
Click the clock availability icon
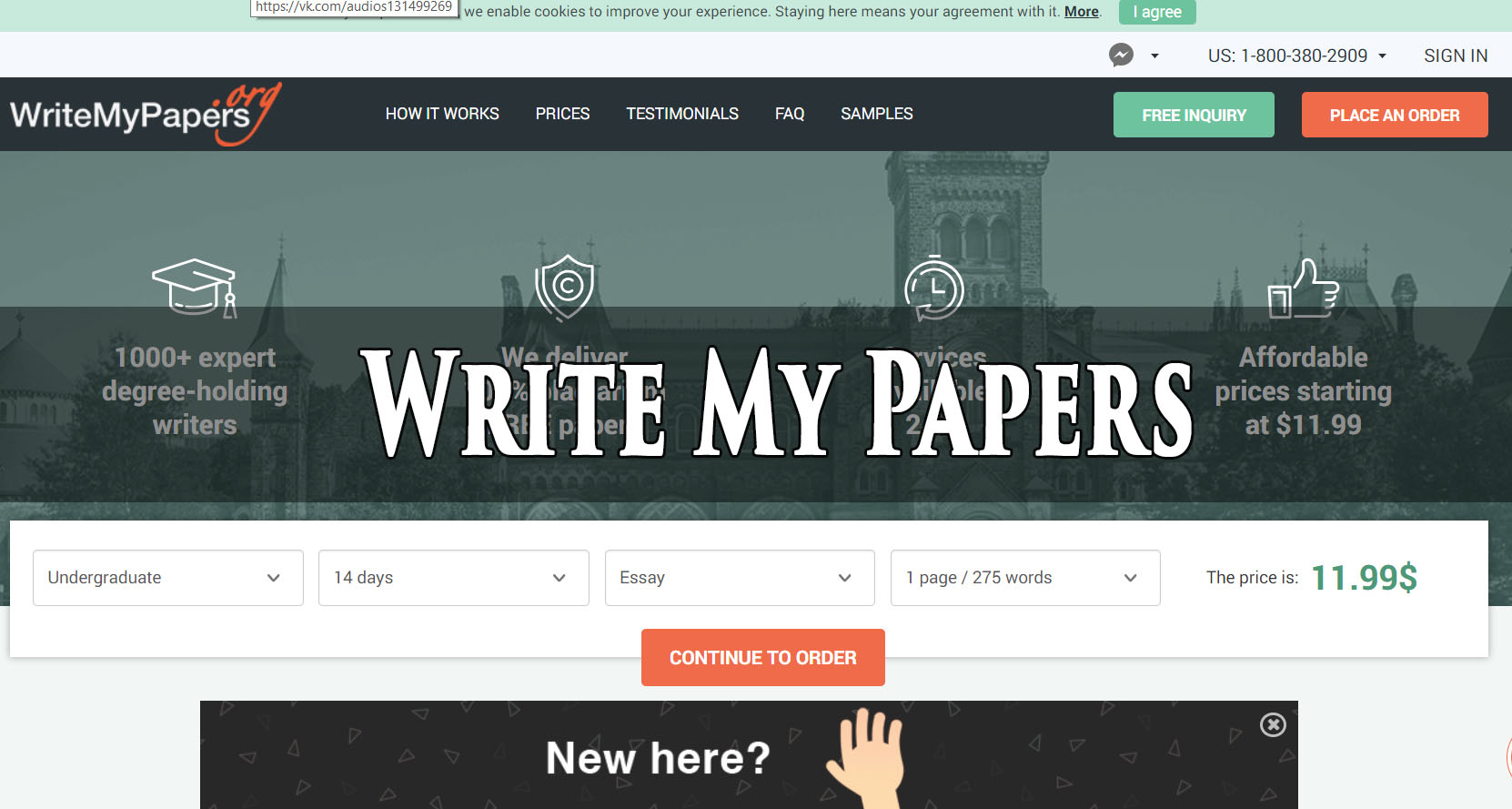coord(933,288)
